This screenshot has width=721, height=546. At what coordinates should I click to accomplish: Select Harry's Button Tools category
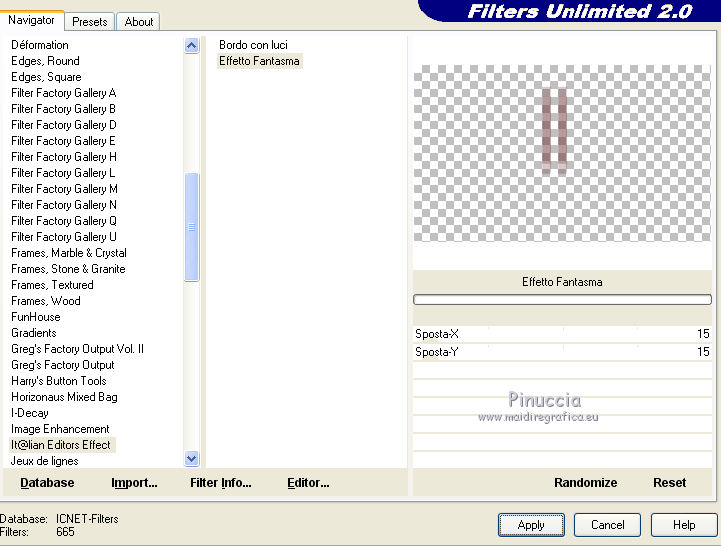coord(58,381)
